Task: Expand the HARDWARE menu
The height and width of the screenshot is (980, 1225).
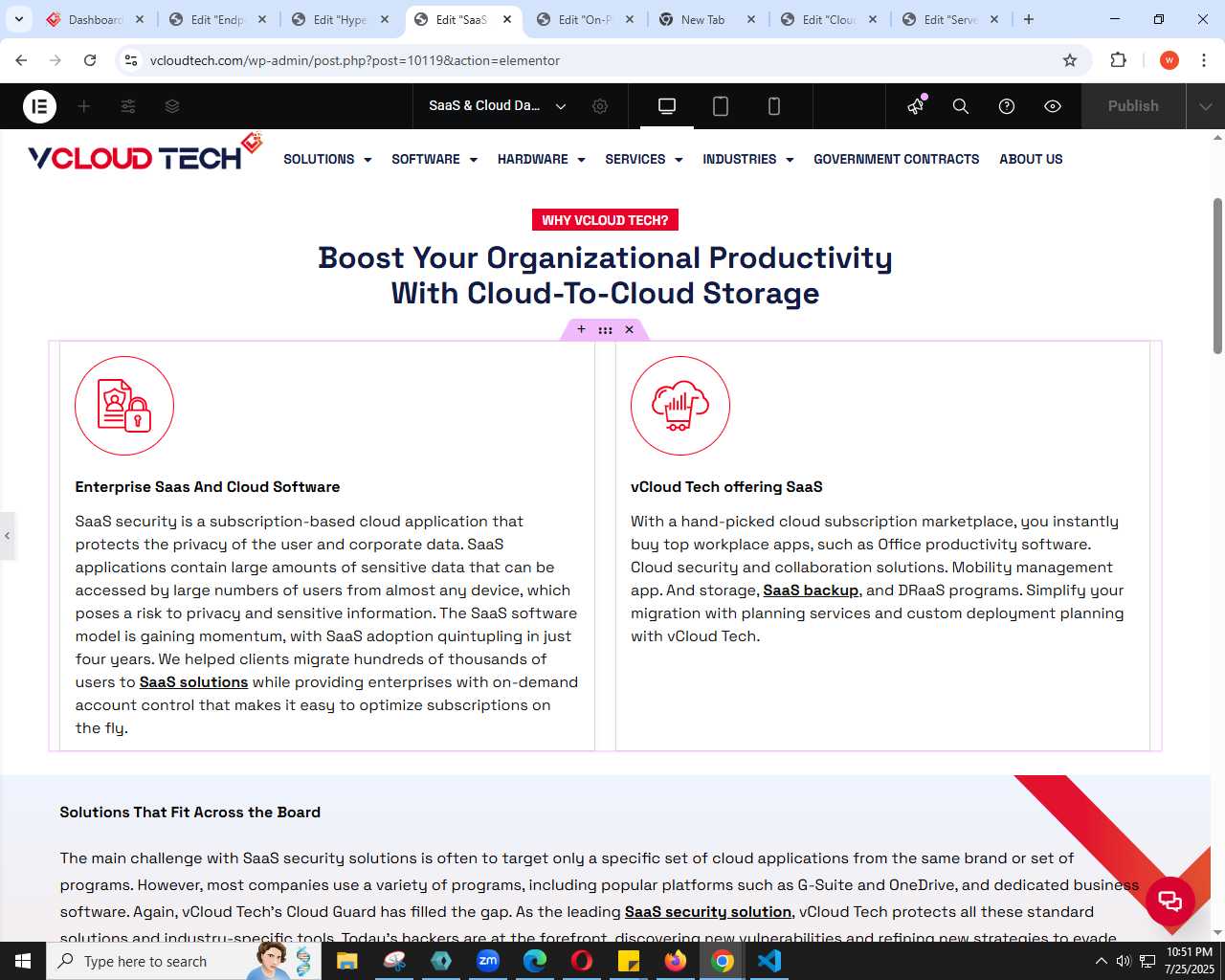Action: (x=542, y=159)
